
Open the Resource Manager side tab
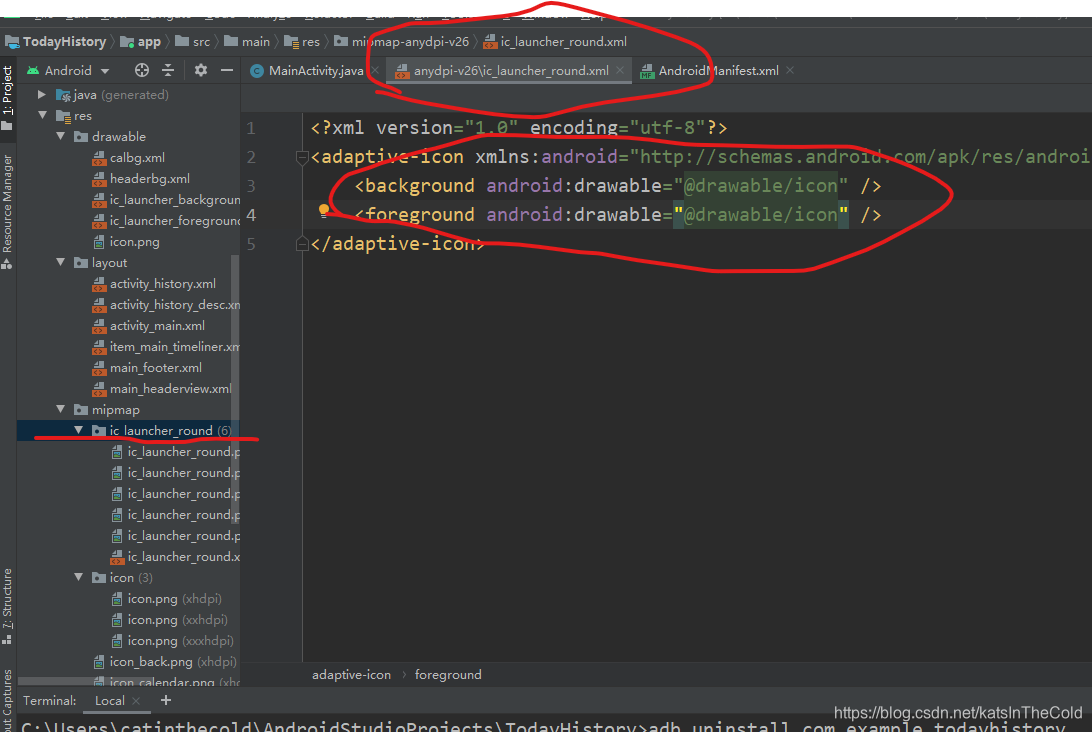point(8,210)
